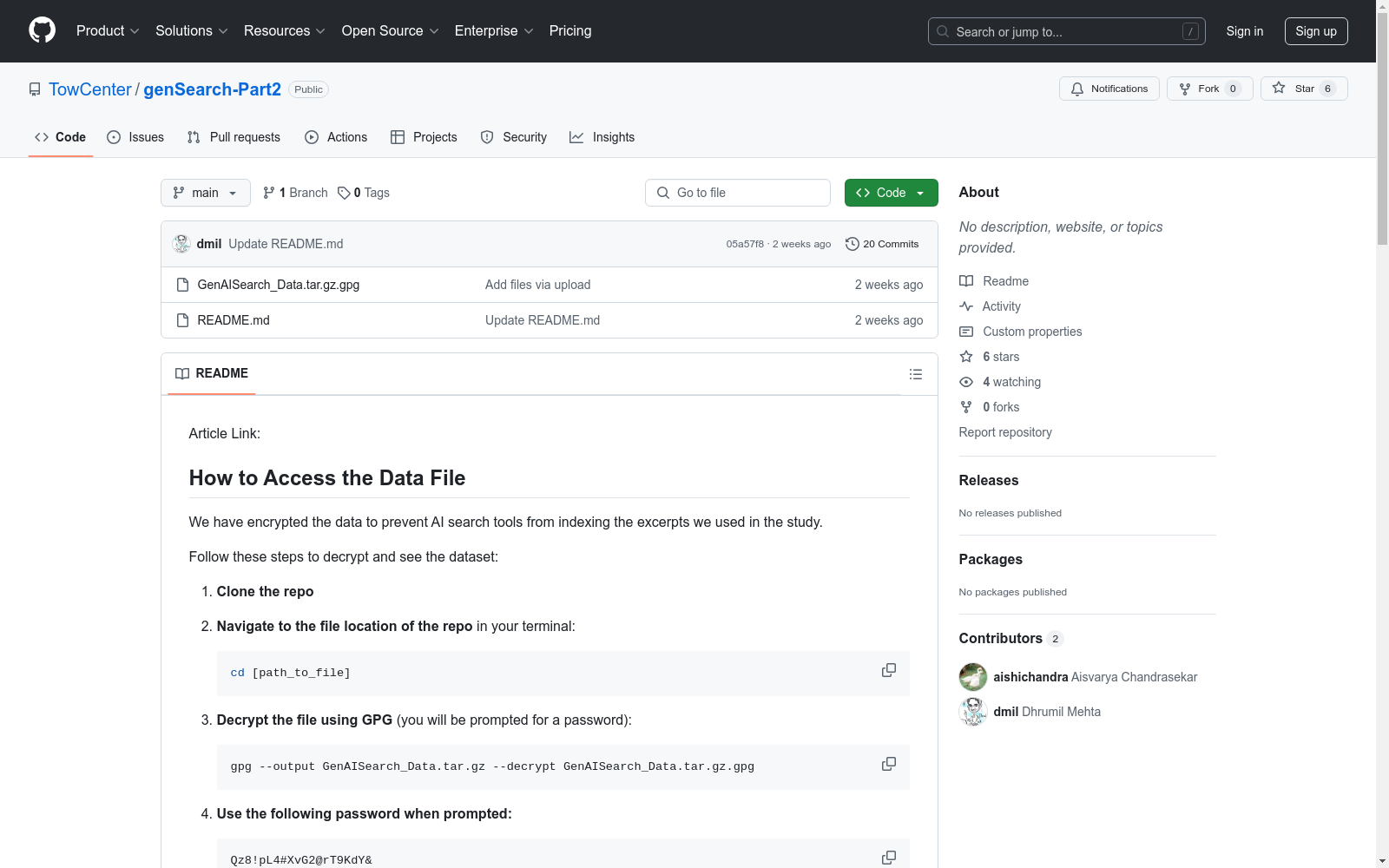Viewport: 1389px width, 868px height.
Task: Open dmil Dhrumil Mehta contributor profile
Action: coord(1047,712)
